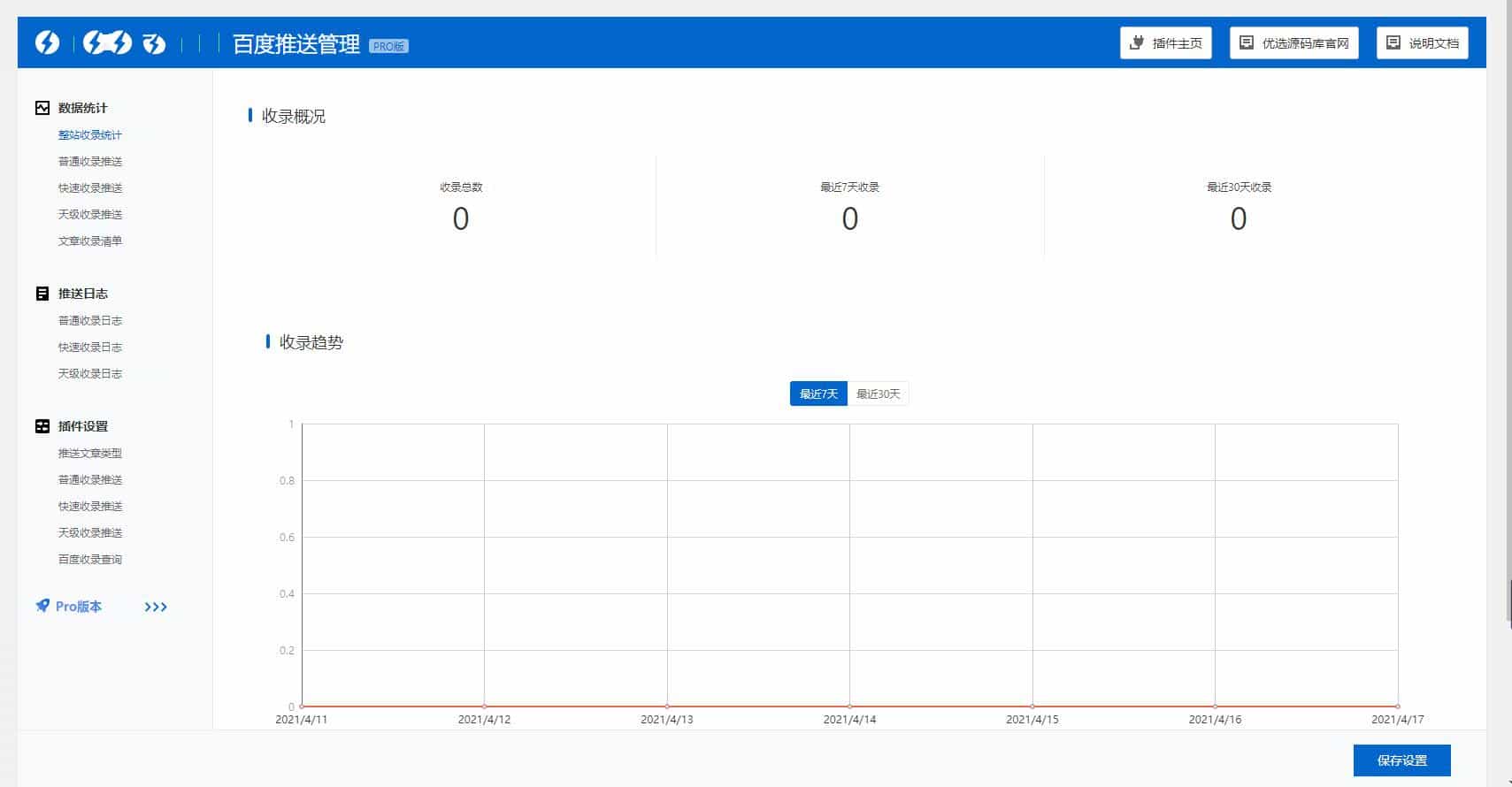Click the 2021/4/17 axis label

pos(1398,720)
